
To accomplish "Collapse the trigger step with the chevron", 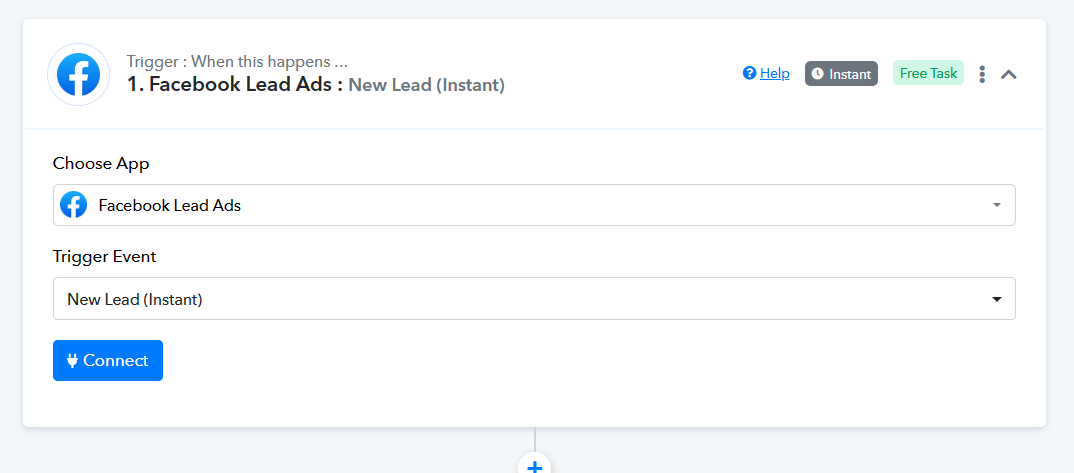I will click(1008, 74).
